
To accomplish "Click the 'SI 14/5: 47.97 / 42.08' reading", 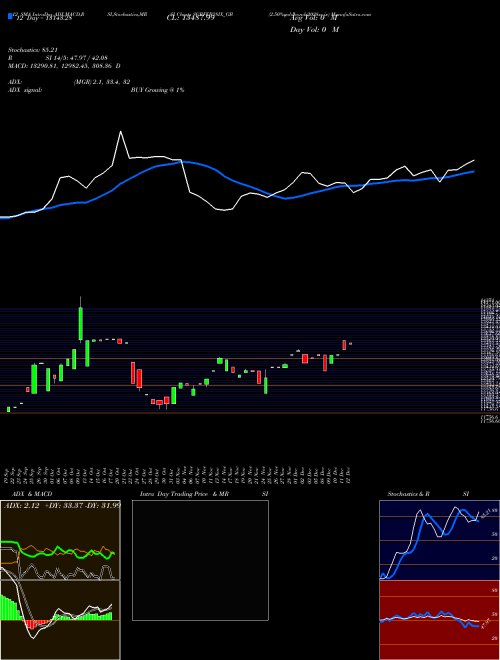I will click(77, 58).
